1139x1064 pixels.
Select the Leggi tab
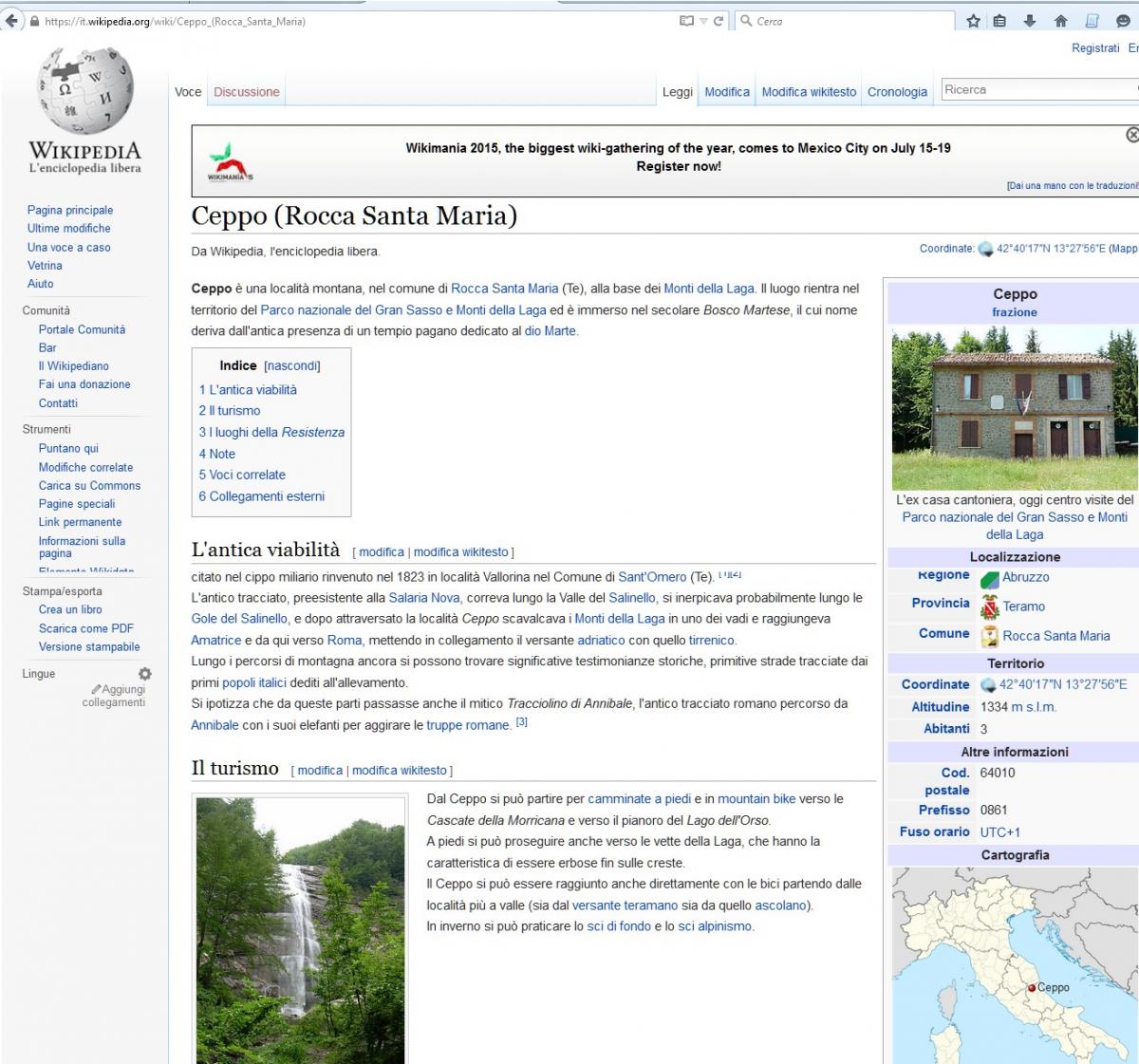coord(678,92)
